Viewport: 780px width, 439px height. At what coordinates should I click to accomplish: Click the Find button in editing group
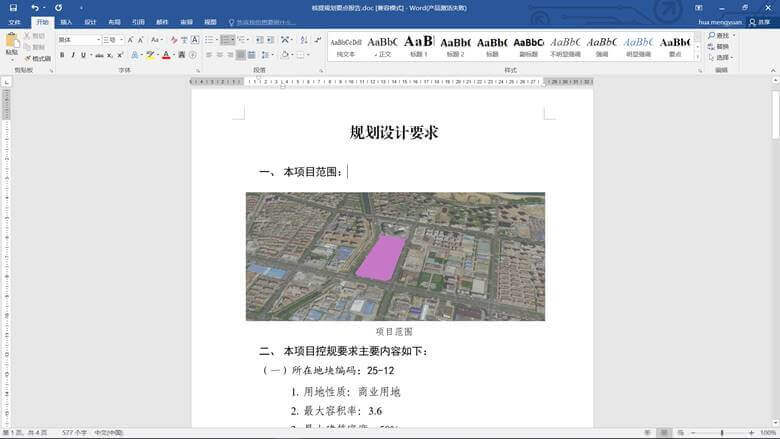(x=721, y=35)
